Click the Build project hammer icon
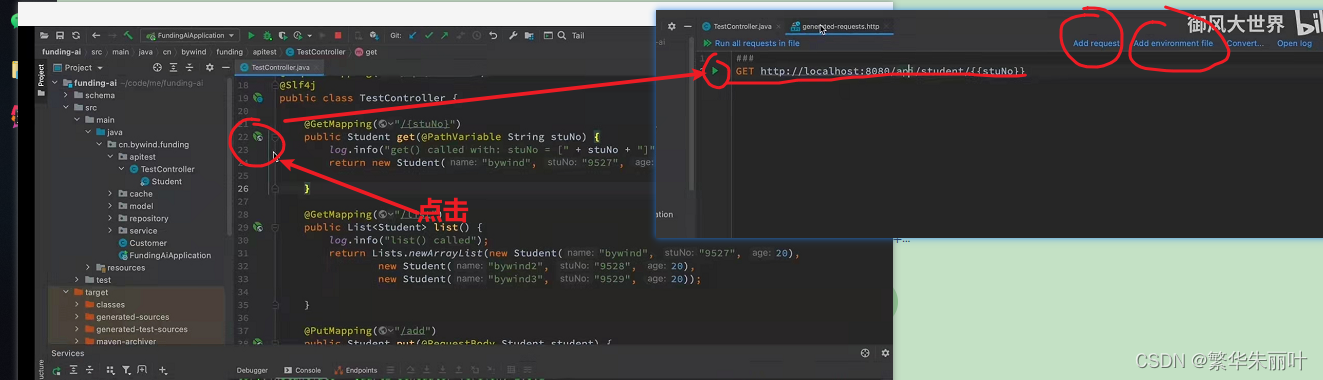 click(129, 36)
